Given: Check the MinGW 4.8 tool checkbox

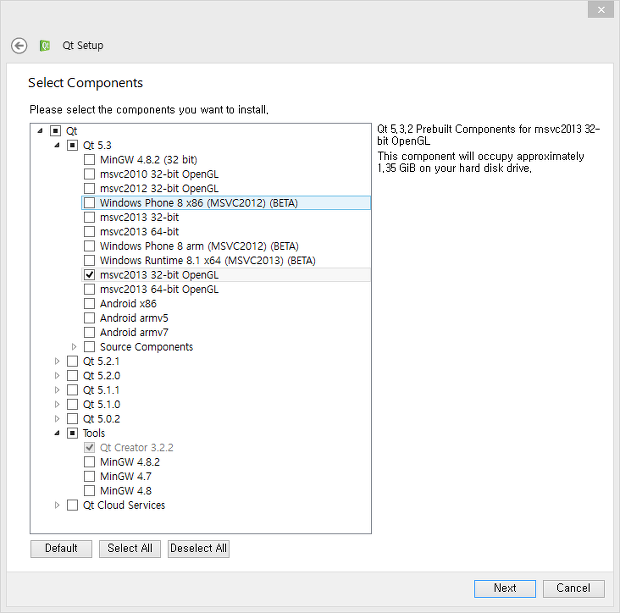Looking at the screenshot, I should [x=89, y=490].
